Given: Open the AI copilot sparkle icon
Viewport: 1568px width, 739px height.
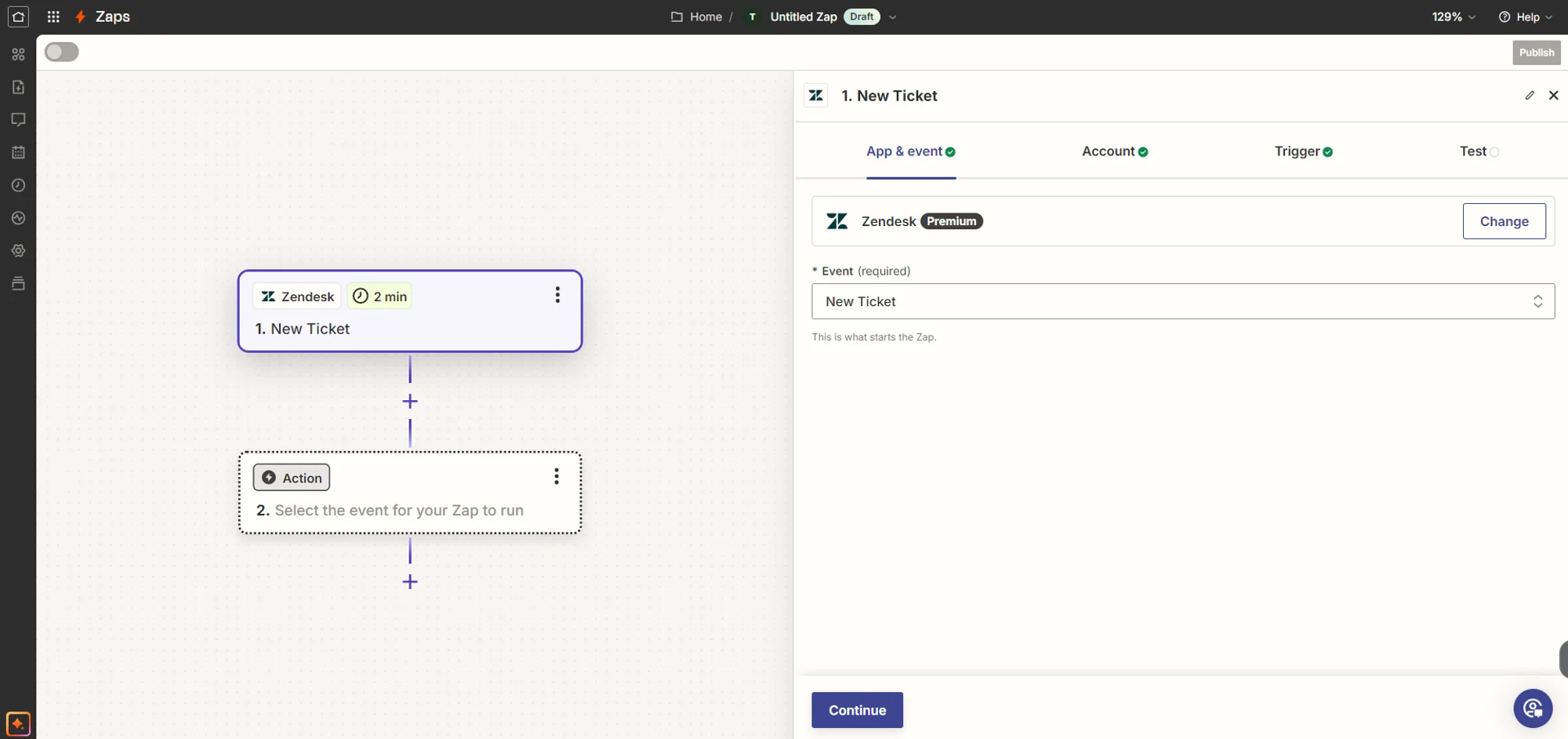Looking at the screenshot, I should click(18, 723).
